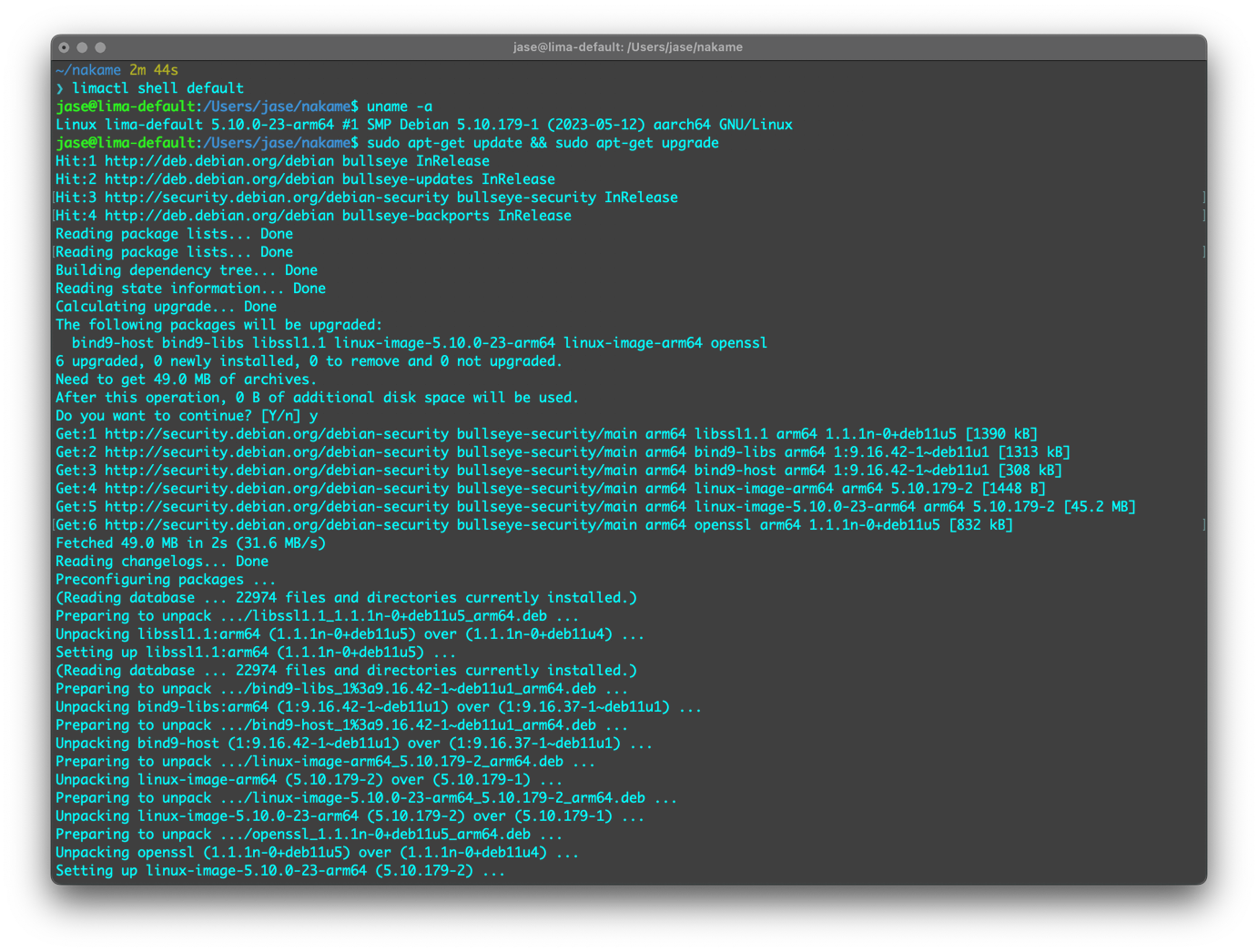Open the bullseye-updates URL on the Hit:2 line
The width and height of the screenshot is (1258, 952).
click(x=218, y=179)
